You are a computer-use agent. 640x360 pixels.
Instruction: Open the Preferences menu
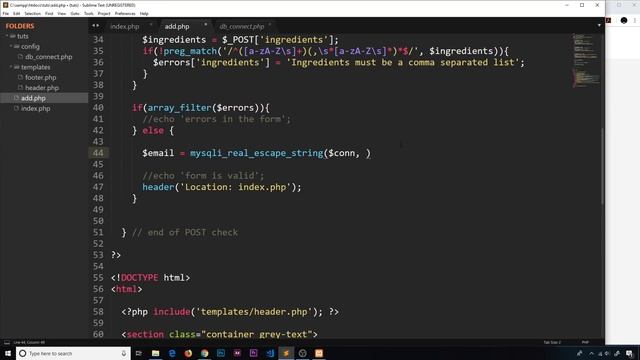(x=125, y=13)
